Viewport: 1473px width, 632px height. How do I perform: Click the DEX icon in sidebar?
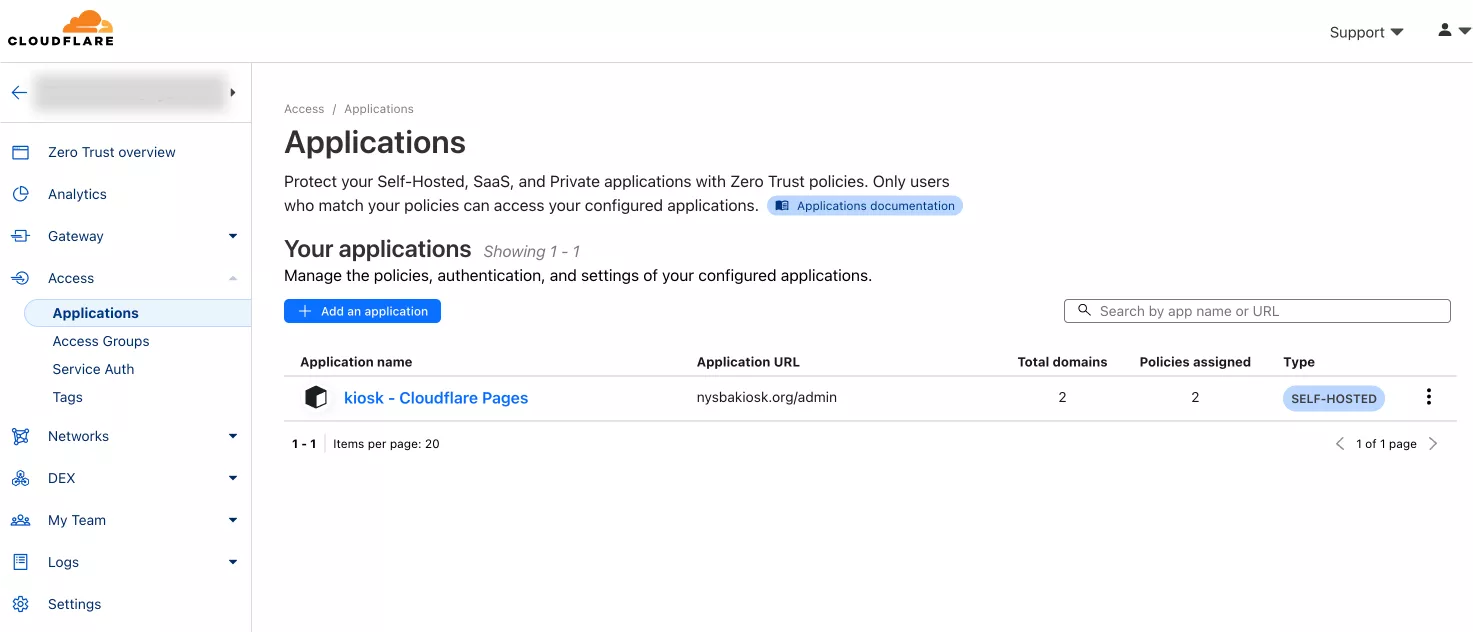tap(20, 478)
